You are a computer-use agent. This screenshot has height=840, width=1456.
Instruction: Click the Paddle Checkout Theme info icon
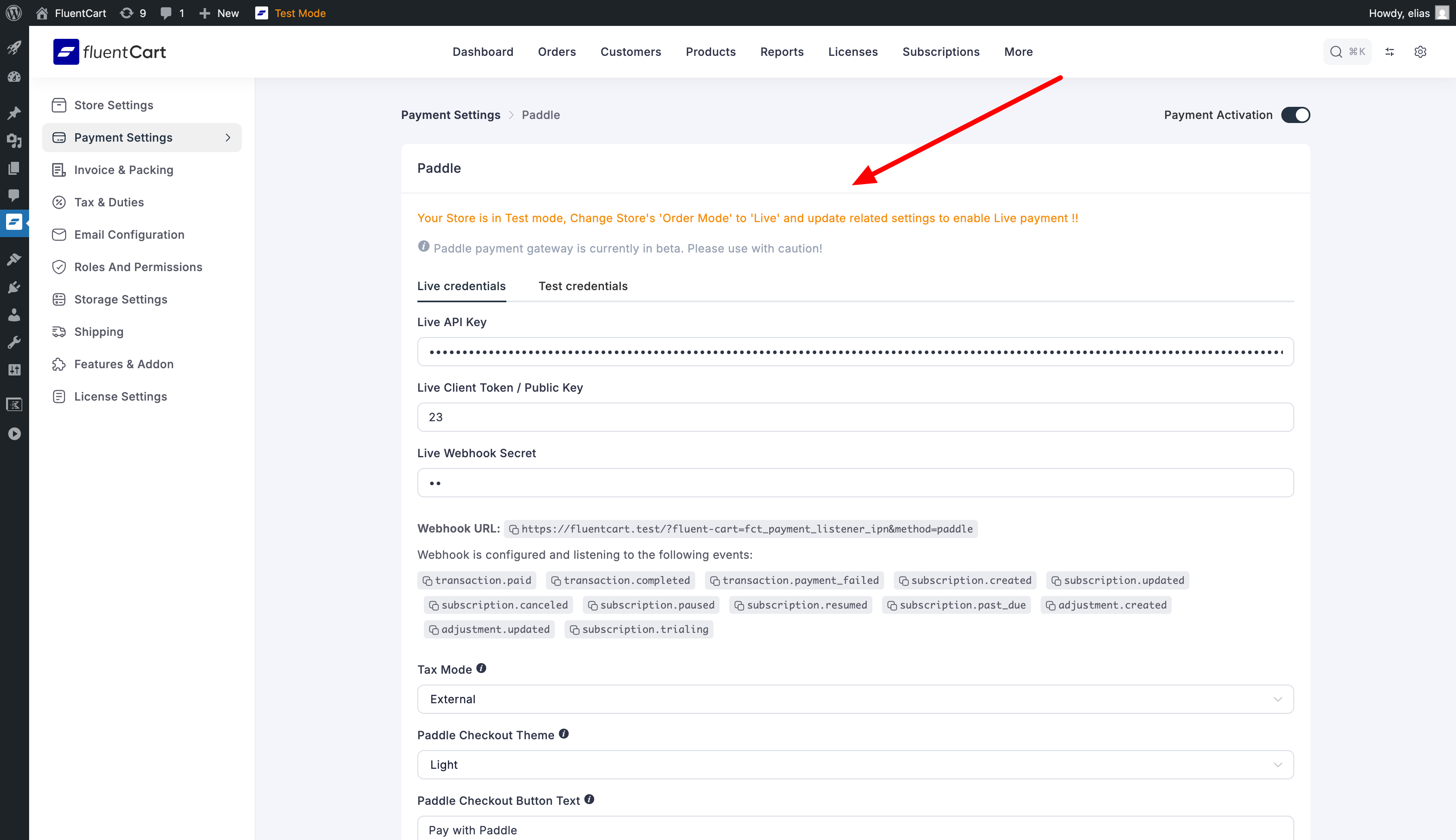(x=564, y=734)
